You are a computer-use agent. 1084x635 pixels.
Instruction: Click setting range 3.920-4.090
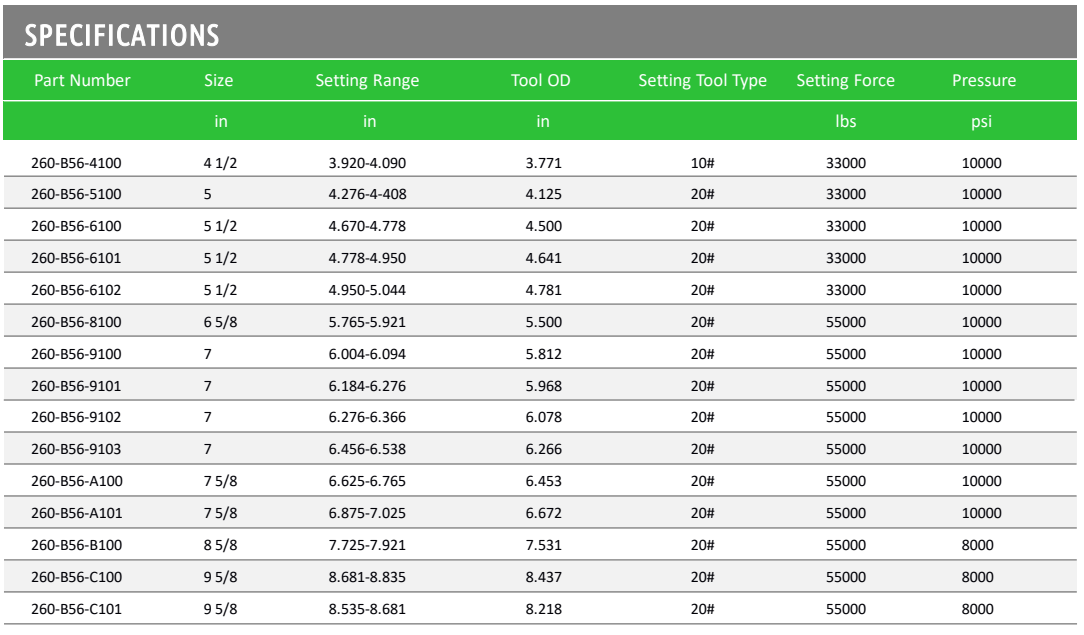pos(367,163)
